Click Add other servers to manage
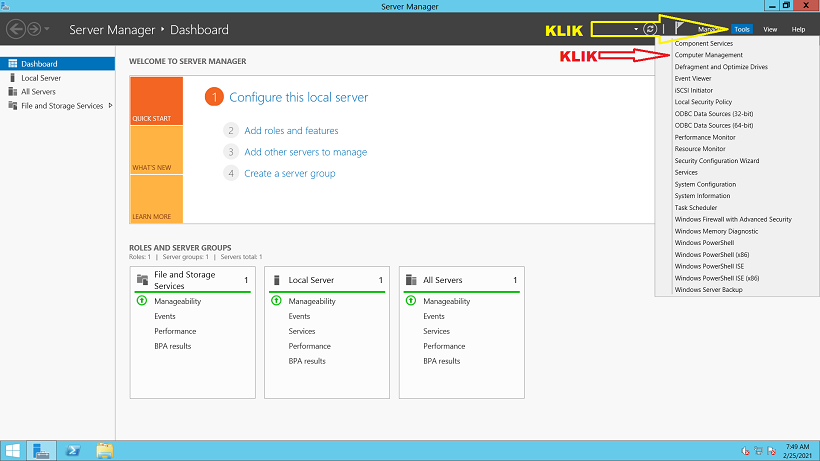The height and width of the screenshot is (461, 820). (x=305, y=152)
